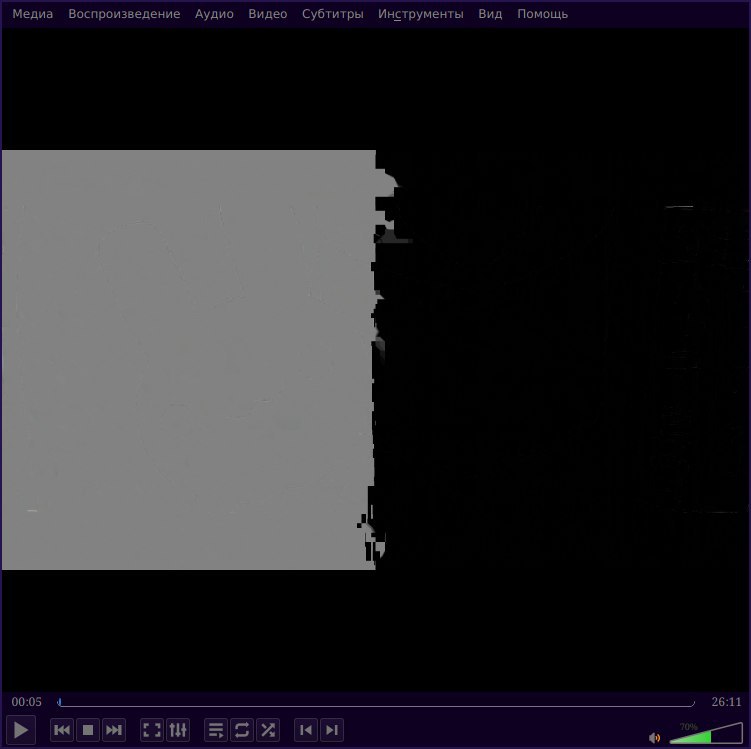Viewport: 751px width, 749px height.
Task: Open the Видео menu
Action: point(268,14)
